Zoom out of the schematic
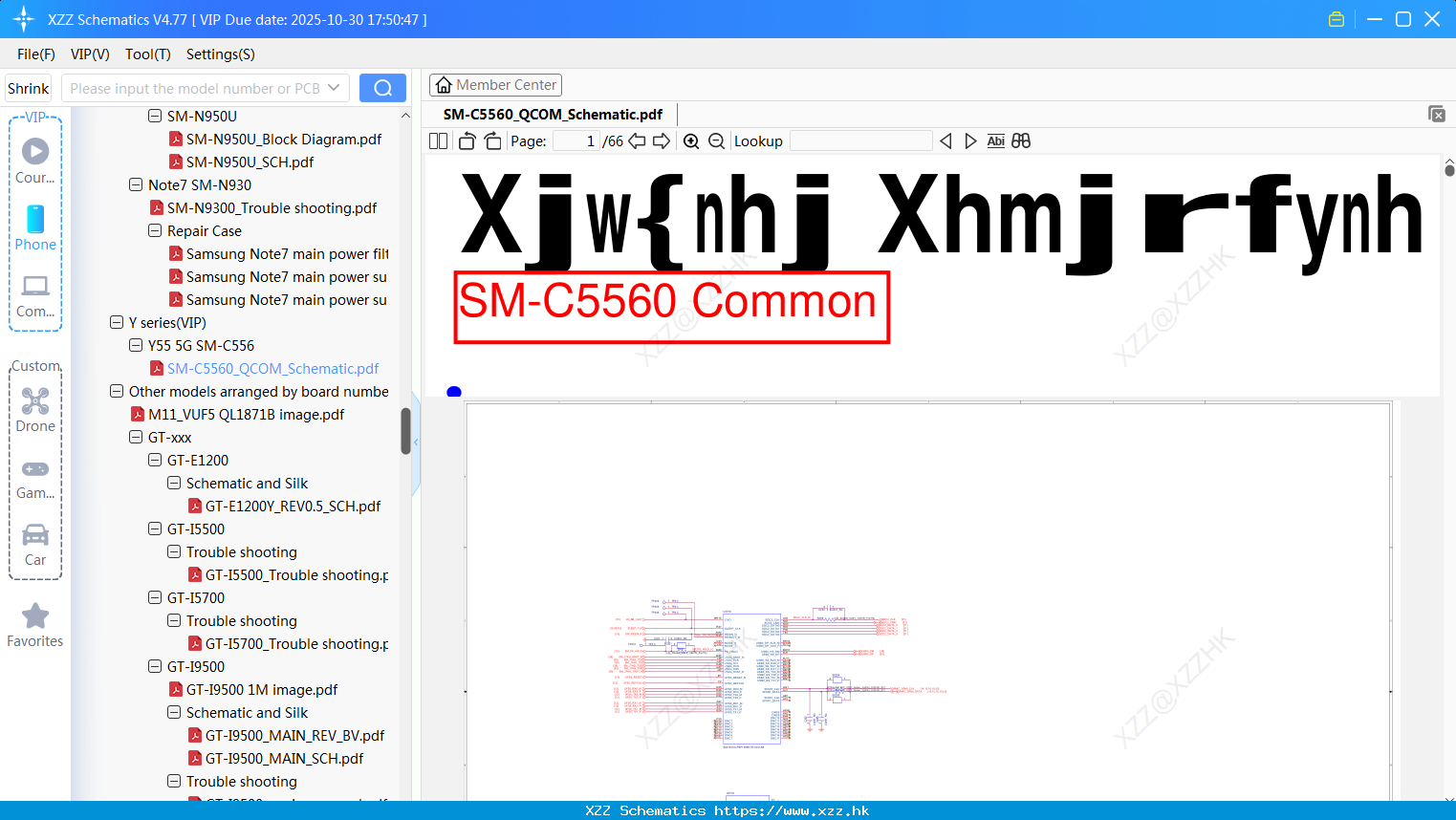This screenshot has height=820, width=1456. 717,141
